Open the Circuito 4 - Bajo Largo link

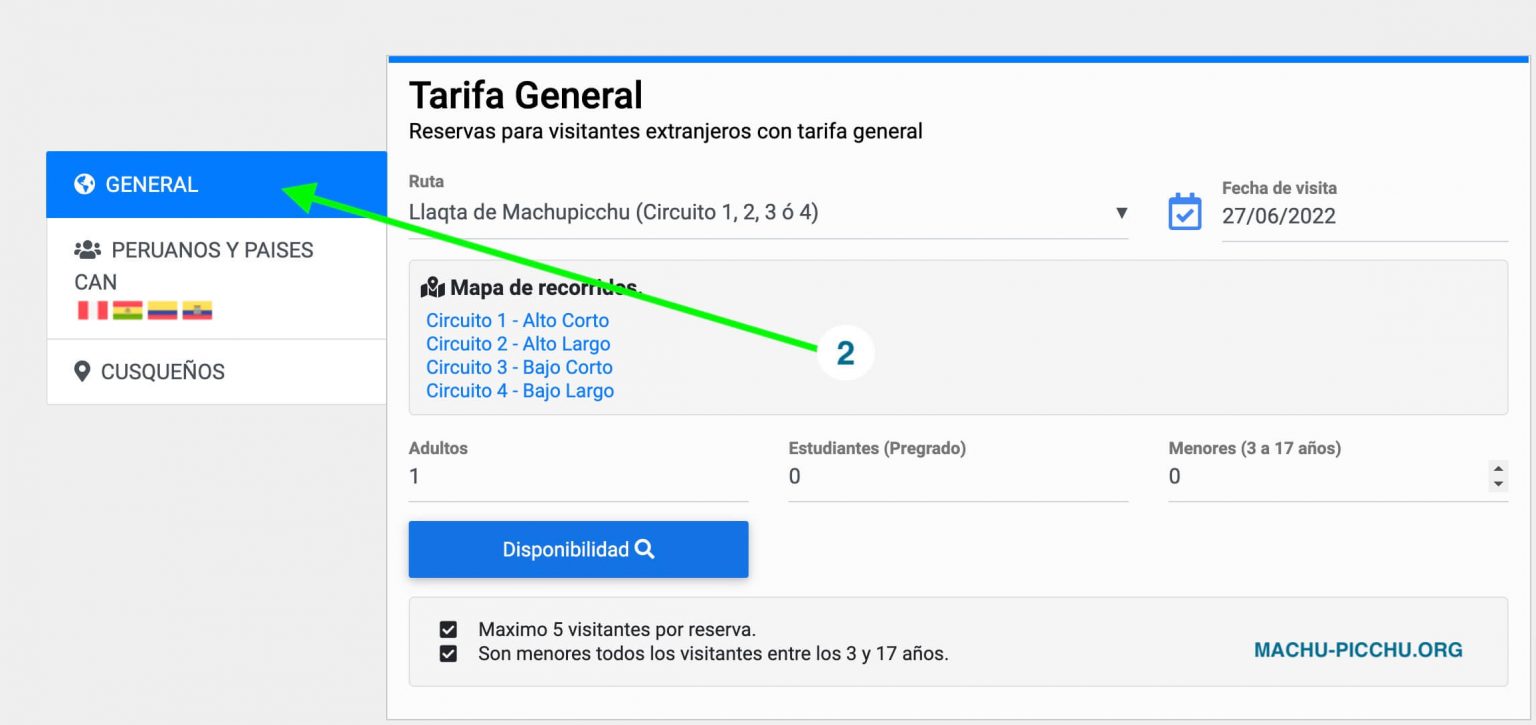pyautogui.click(x=520, y=391)
